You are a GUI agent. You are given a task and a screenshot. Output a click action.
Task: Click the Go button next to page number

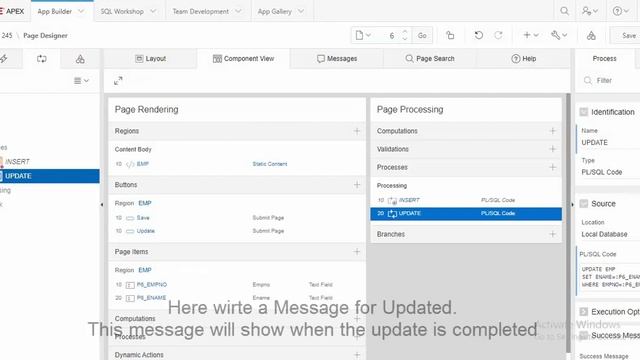tap(422, 36)
